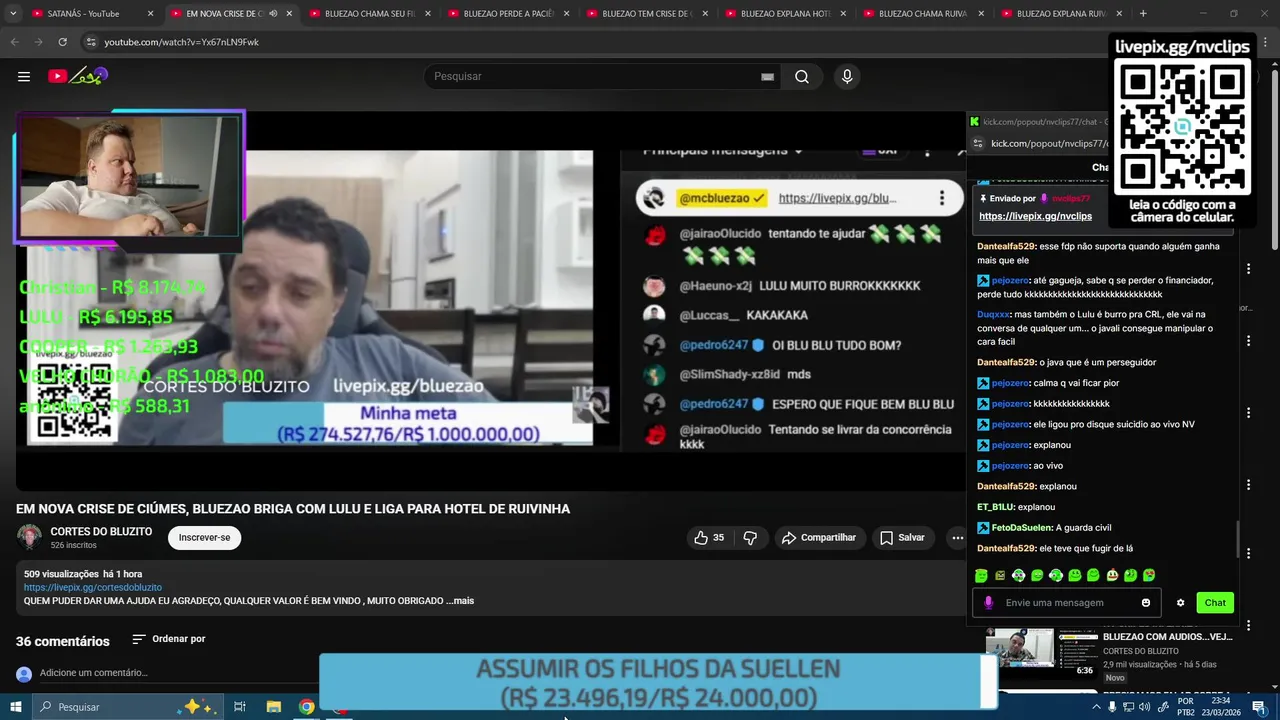Screen dimensions: 1280x720
Task: Reload the page in browser toolbar
Action: click(62, 42)
